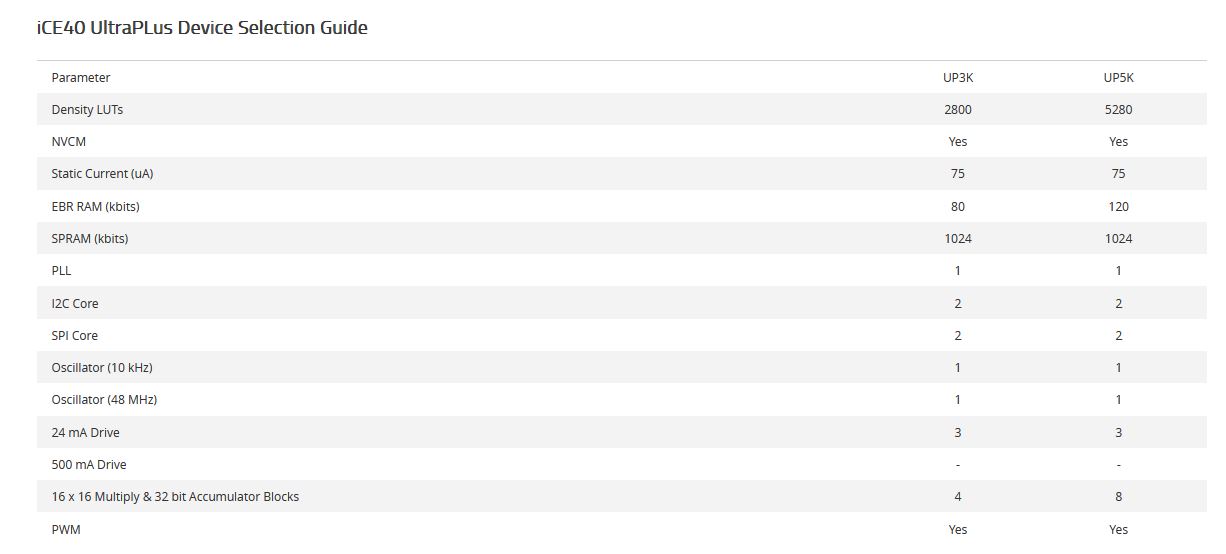
Task: Click the I2C Core row label
Action: pos(75,303)
